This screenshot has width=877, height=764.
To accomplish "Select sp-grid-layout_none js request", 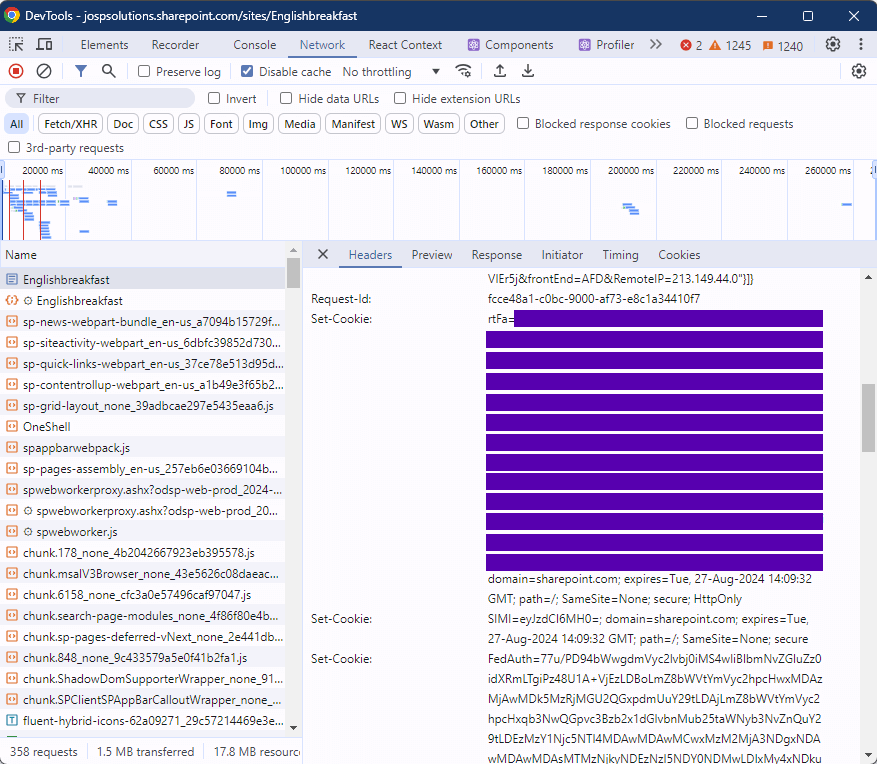I will [x=143, y=406].
